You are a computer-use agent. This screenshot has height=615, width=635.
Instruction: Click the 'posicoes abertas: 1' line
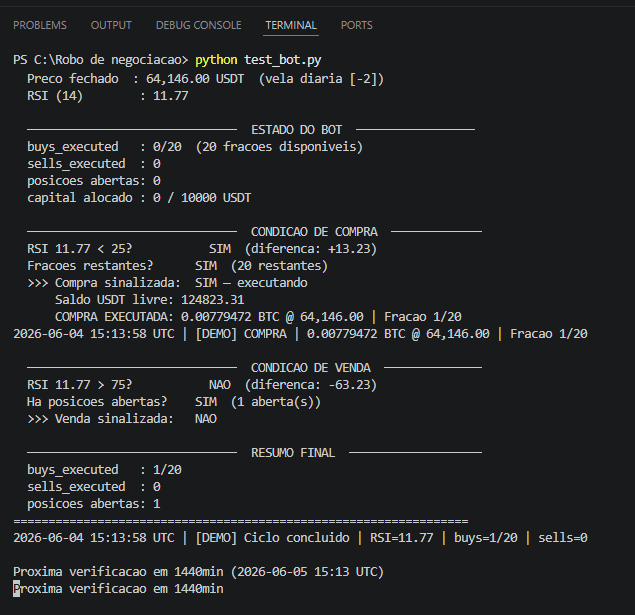(x=94, y=504)
